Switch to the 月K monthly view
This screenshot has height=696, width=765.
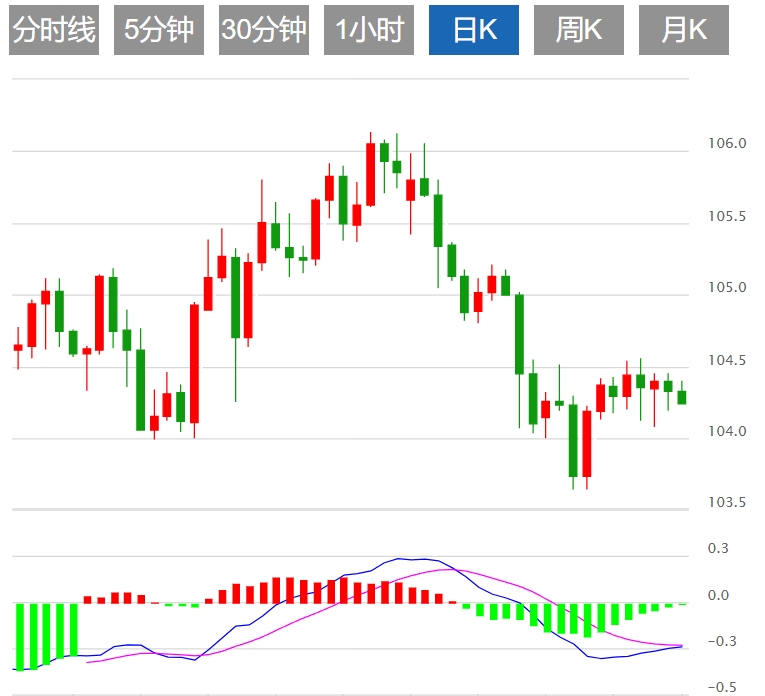click(684, 30)
